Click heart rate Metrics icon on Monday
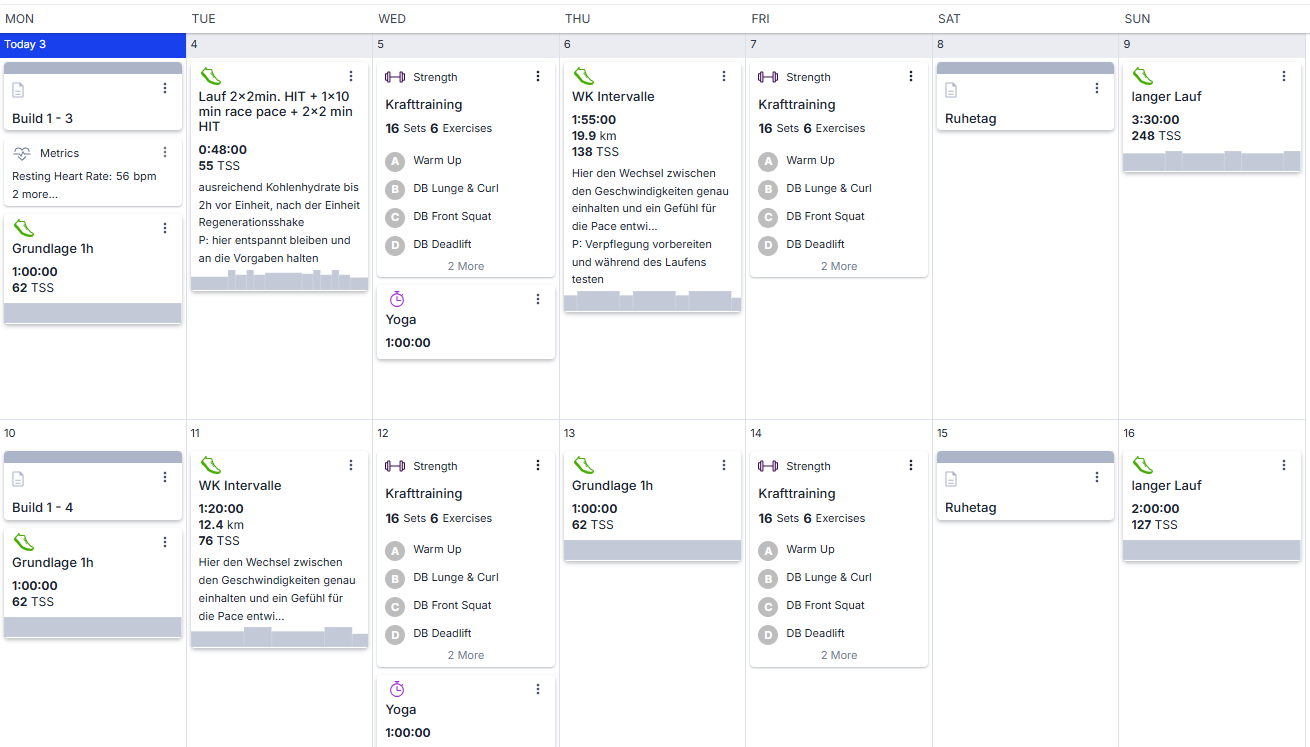The width and height of the screenshot is (1310, 747). (22, 153)
